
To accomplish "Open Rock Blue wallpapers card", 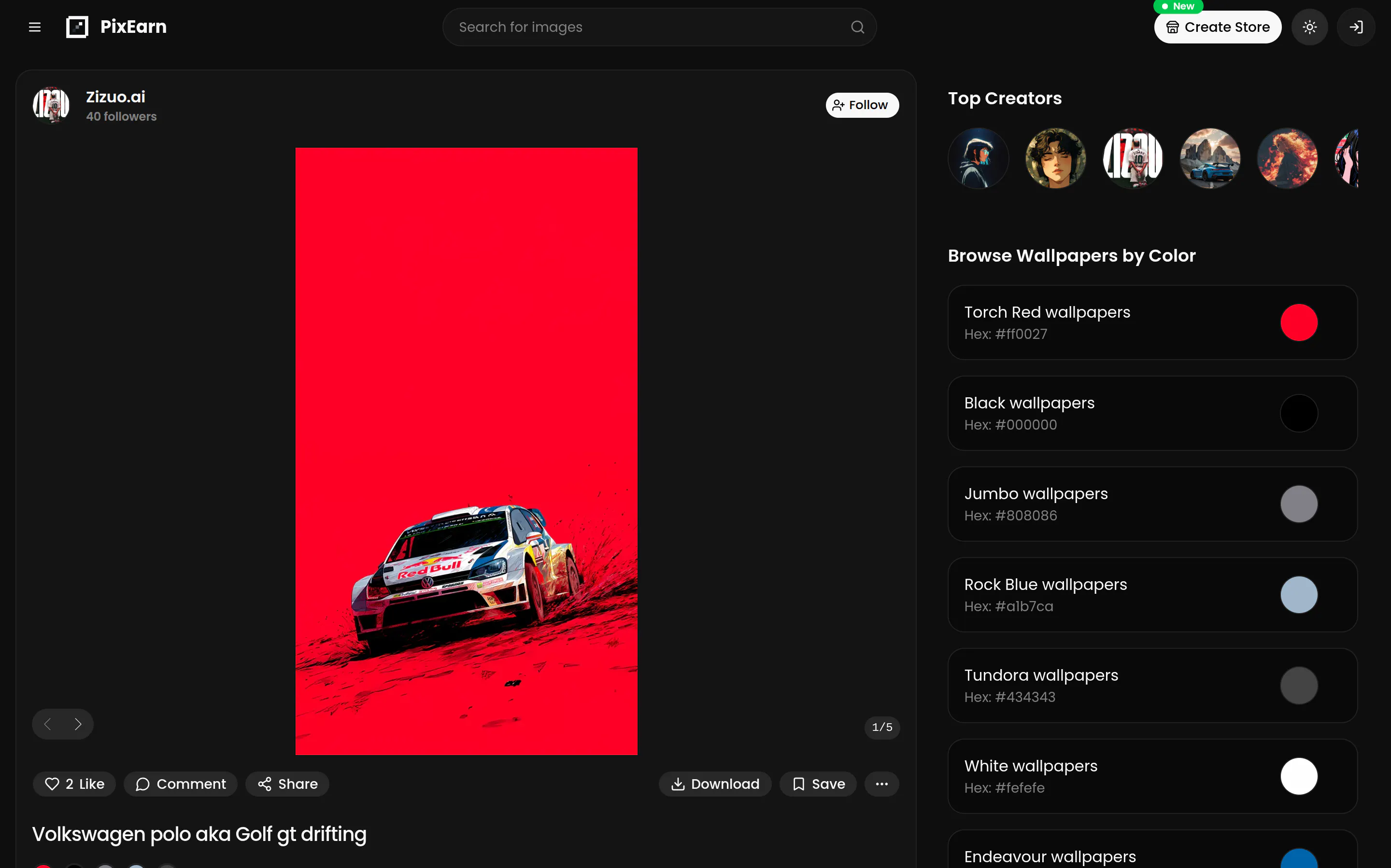I will point(1153,595).
